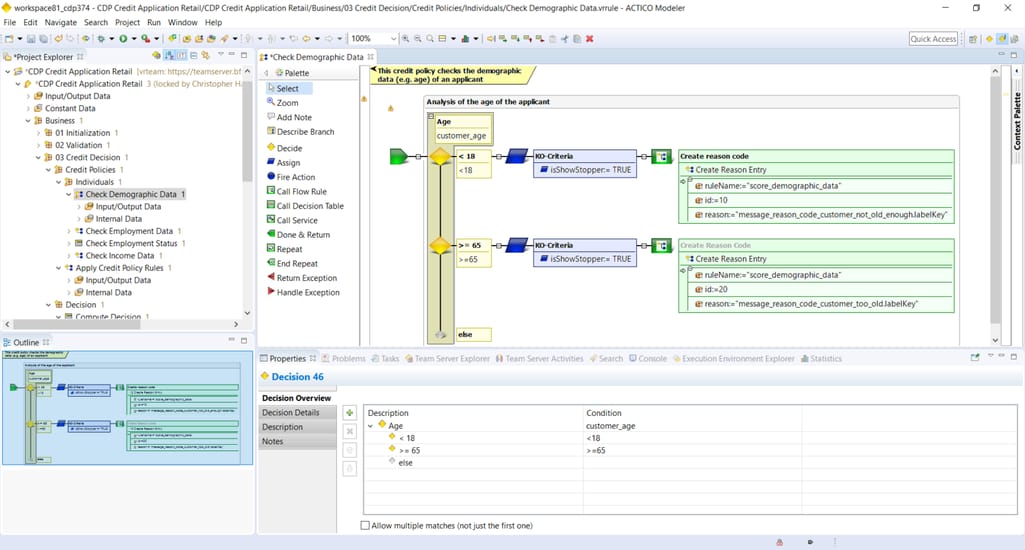This screenshot has width=1025, height=550.
Task: Collapse the Age decision box toggle
Action: click(431, 116)
